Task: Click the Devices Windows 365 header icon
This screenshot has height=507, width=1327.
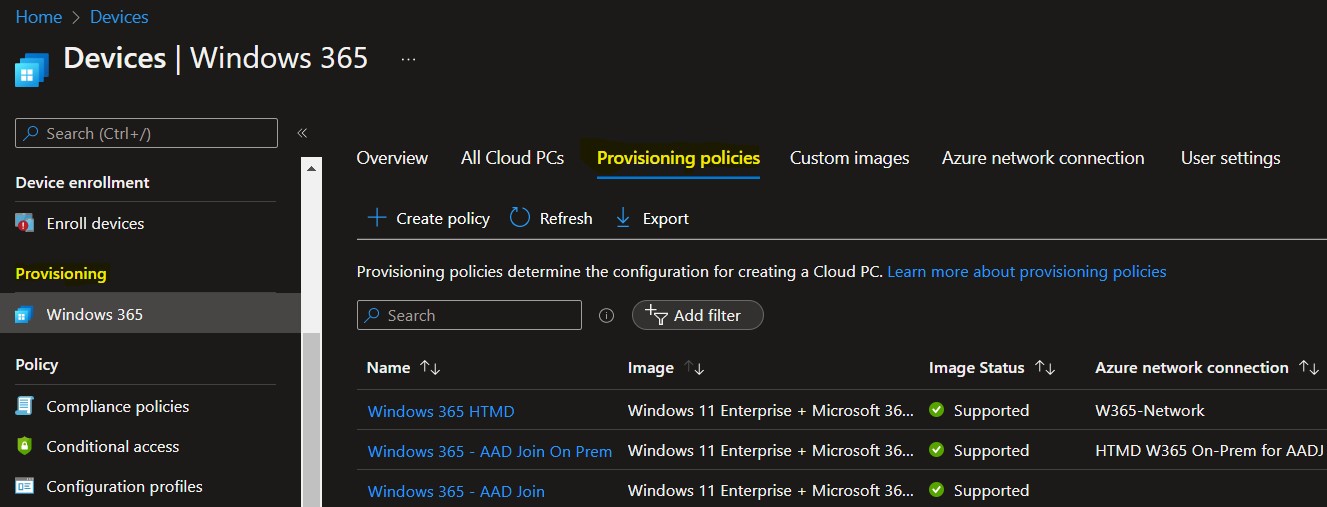Action: pos(31,70)
